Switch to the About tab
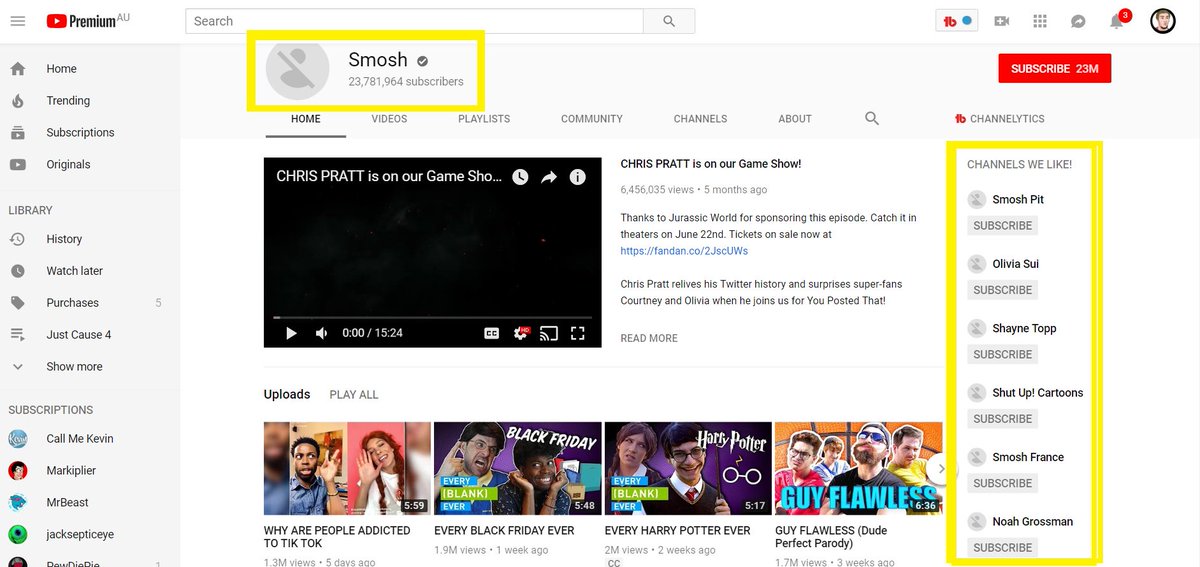 [795, 118]
